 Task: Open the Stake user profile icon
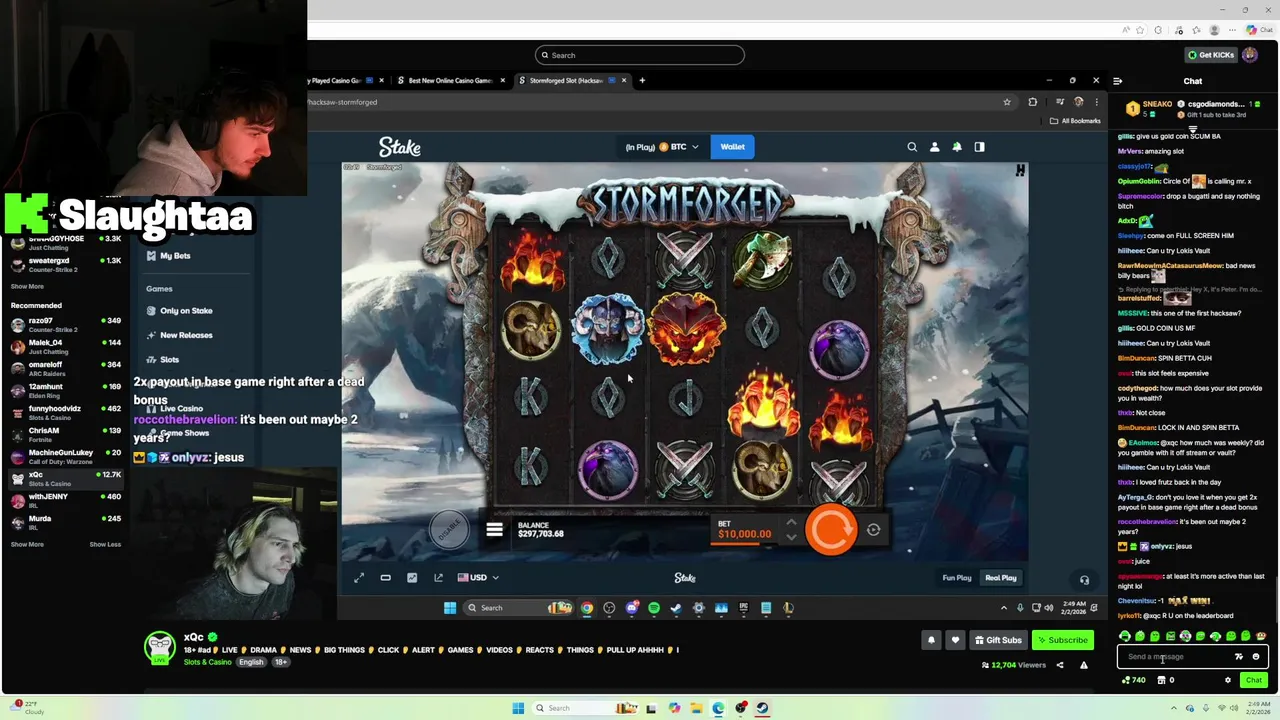coord(934,147)
